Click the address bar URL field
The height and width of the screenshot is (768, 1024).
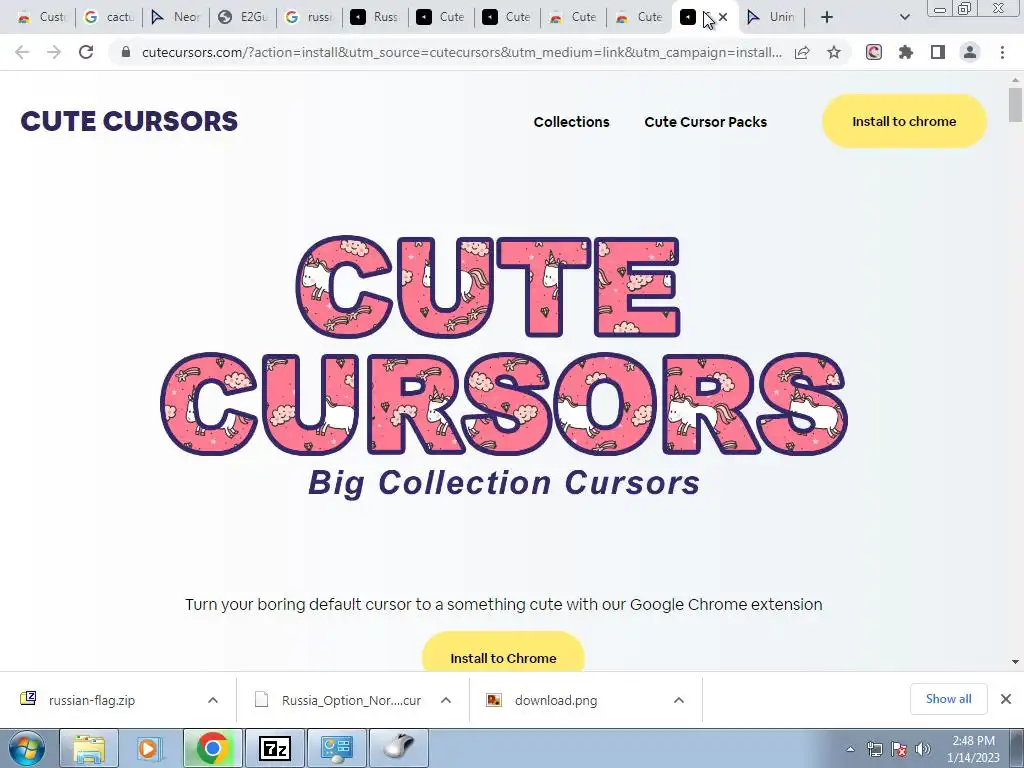462,52
